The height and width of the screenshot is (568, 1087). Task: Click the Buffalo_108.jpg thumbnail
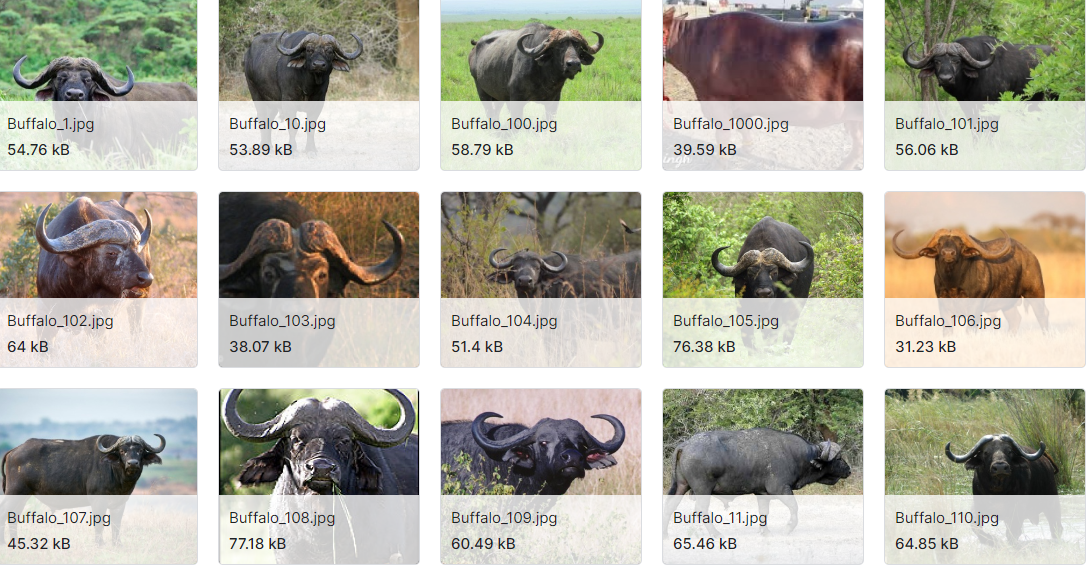point(319,476)
